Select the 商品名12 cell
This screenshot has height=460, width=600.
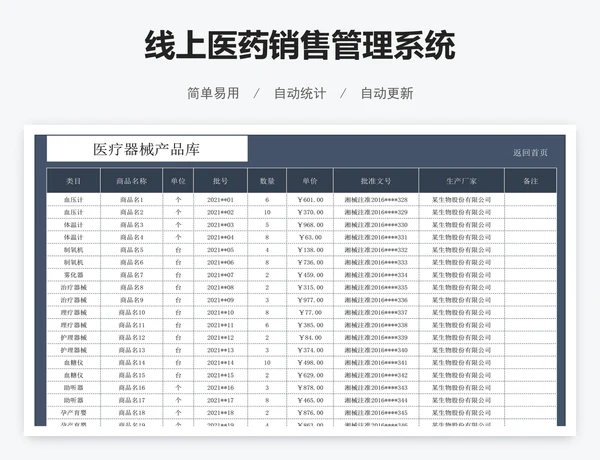(131, 338)
